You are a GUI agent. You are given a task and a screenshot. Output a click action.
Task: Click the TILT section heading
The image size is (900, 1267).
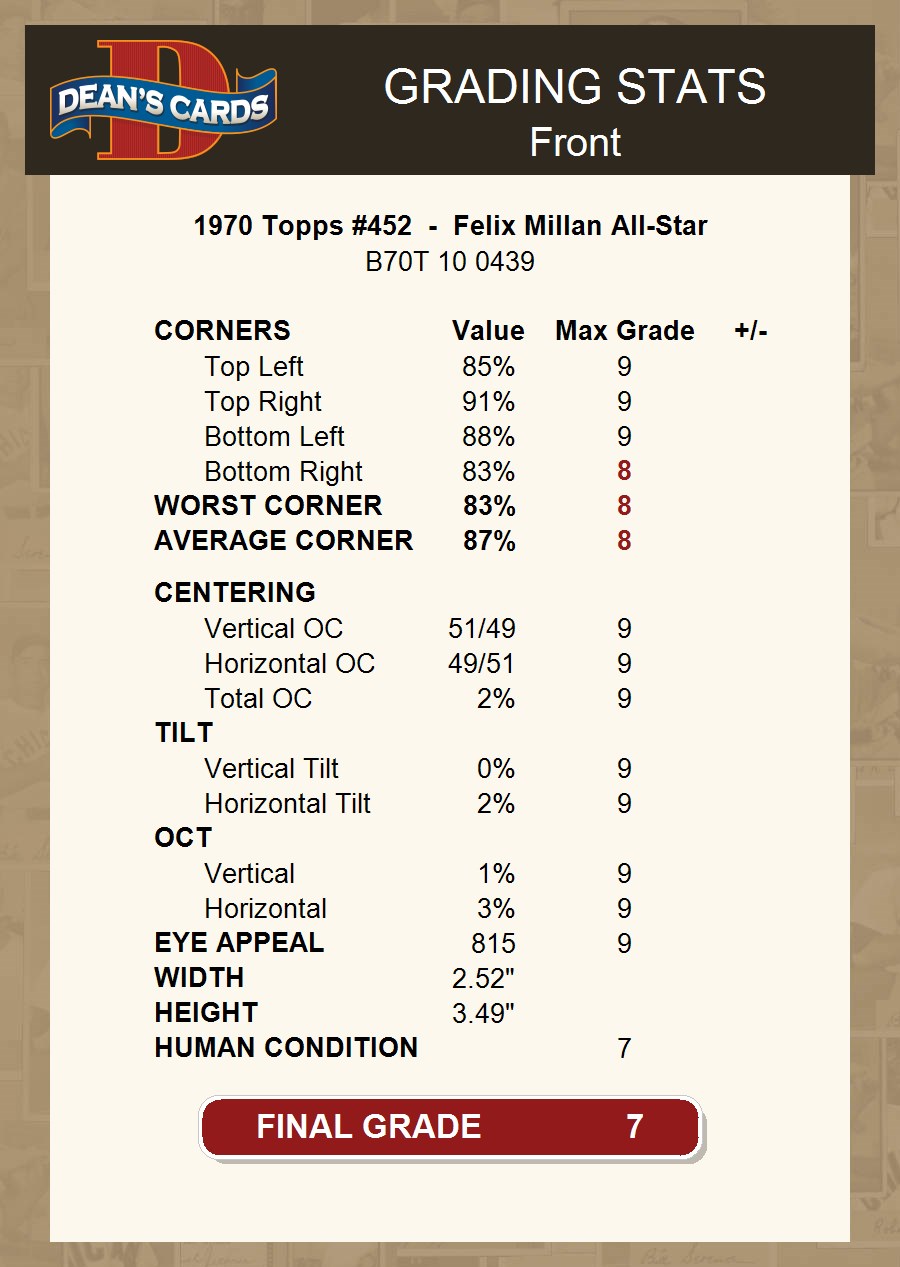184,733
